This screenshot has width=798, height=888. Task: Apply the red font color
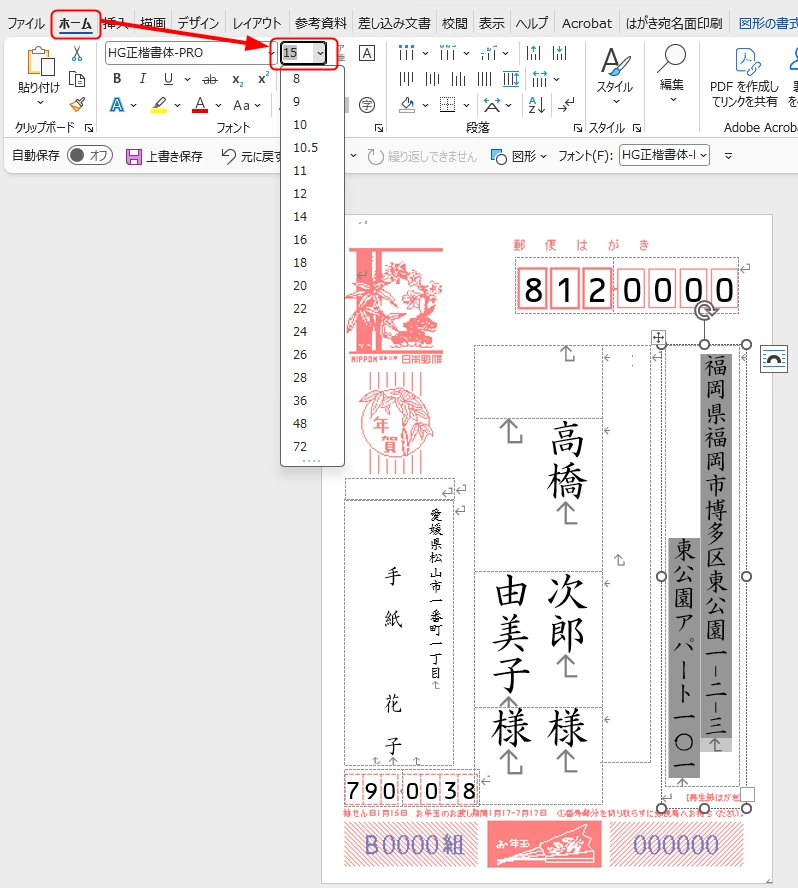(200, 105)
